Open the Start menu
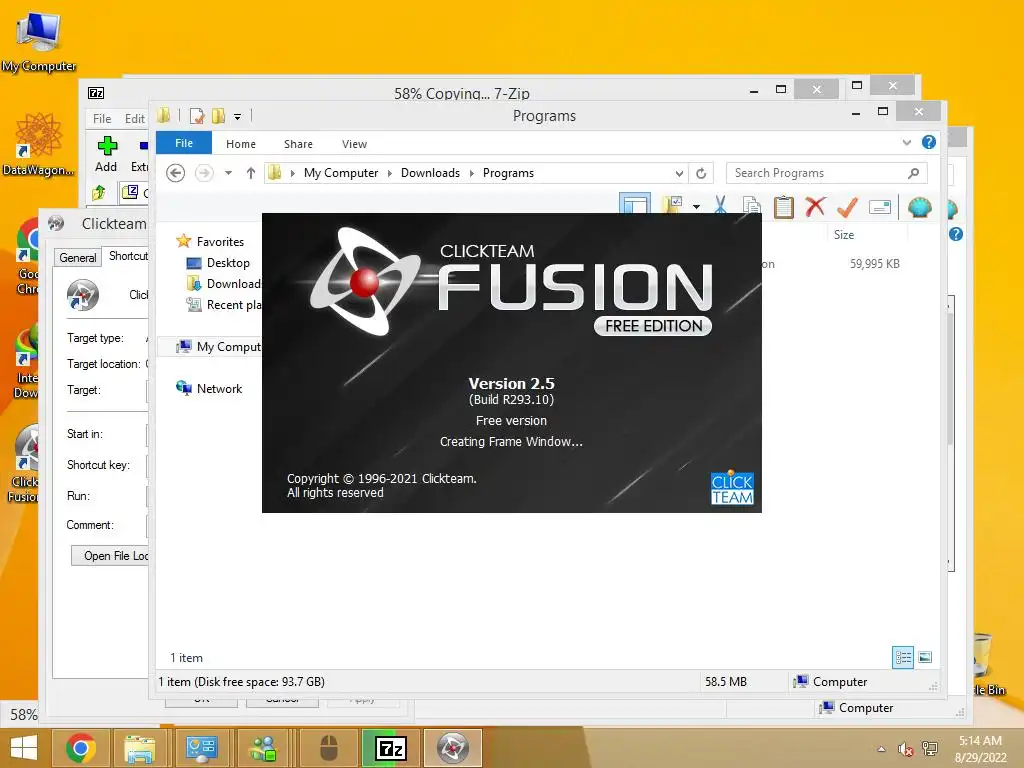Screen dimensions: 1024x768 tap(24, 748)
